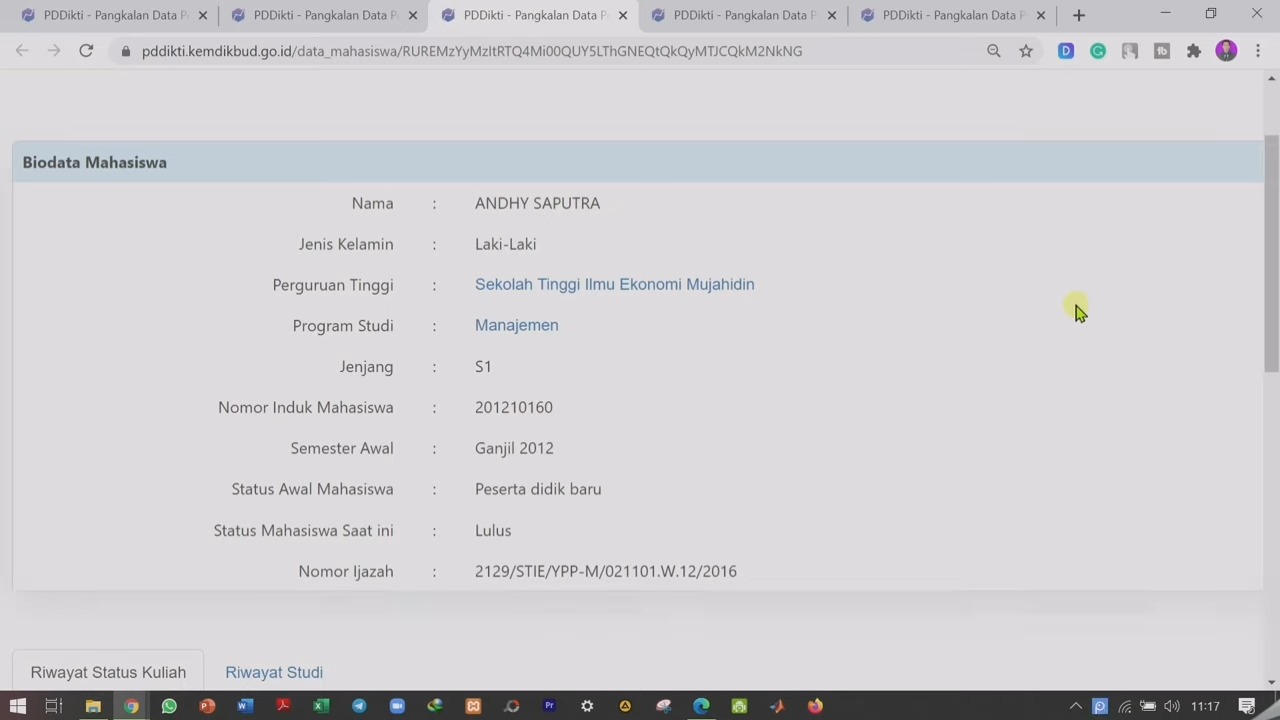Click the Peserta didik baru value
1280x720 pixels.
click(x=538, y=489)
